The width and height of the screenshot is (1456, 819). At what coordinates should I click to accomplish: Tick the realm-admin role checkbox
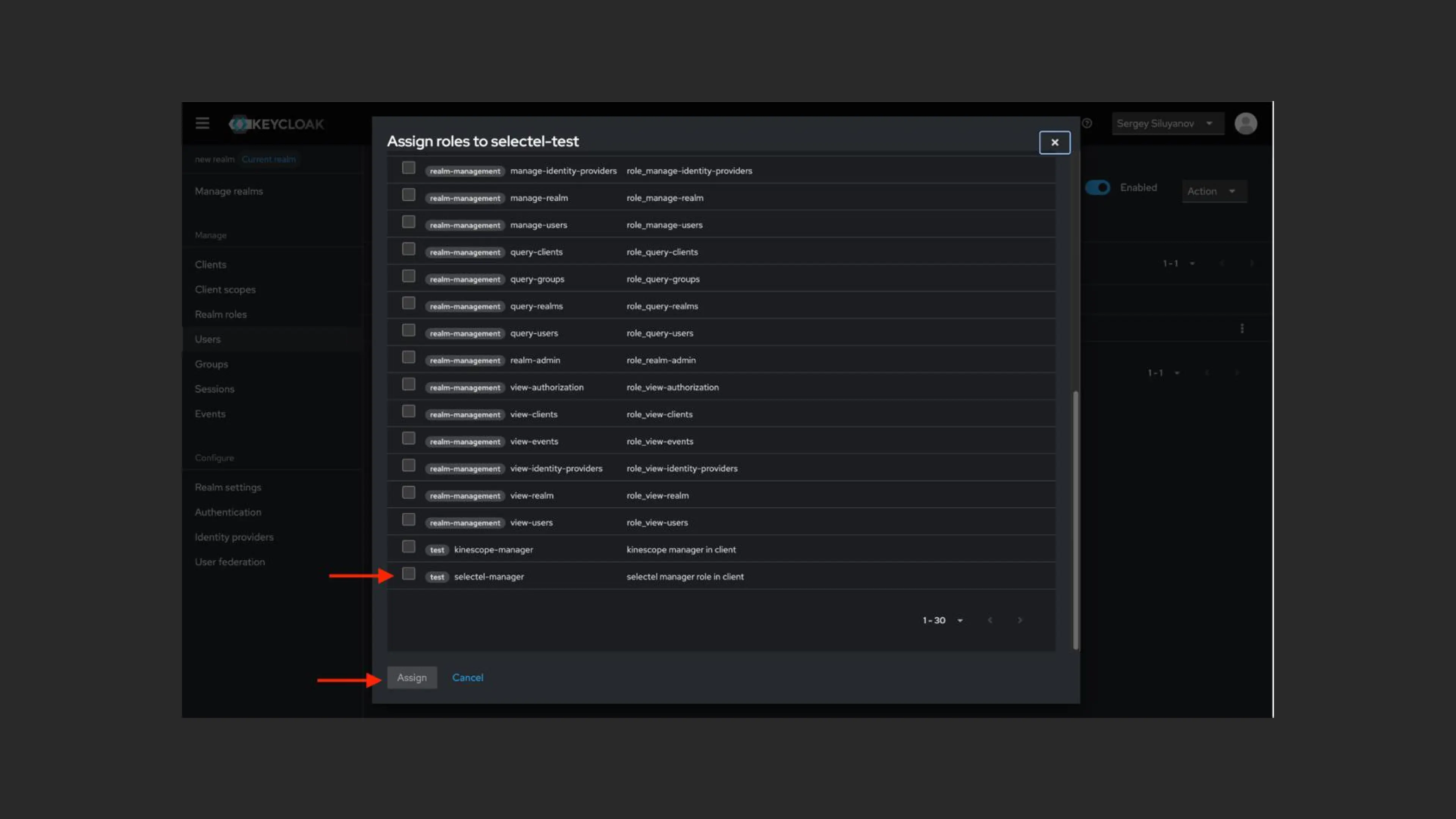(409, 357)
